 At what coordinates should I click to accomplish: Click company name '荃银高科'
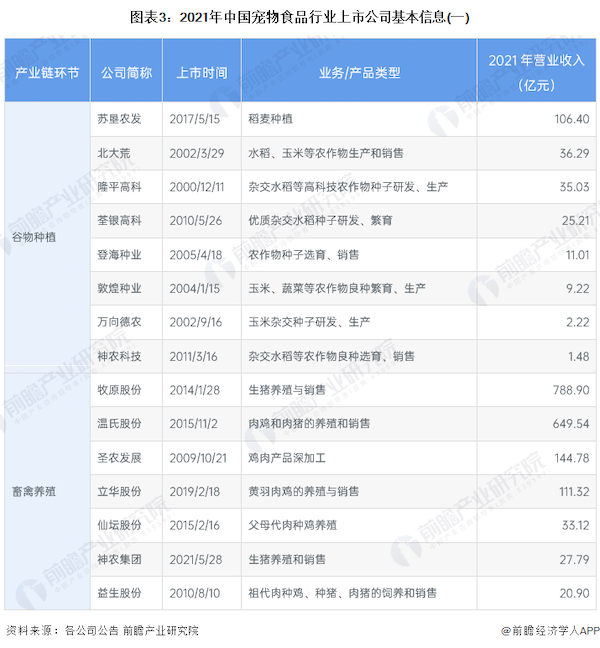(119, 221)
